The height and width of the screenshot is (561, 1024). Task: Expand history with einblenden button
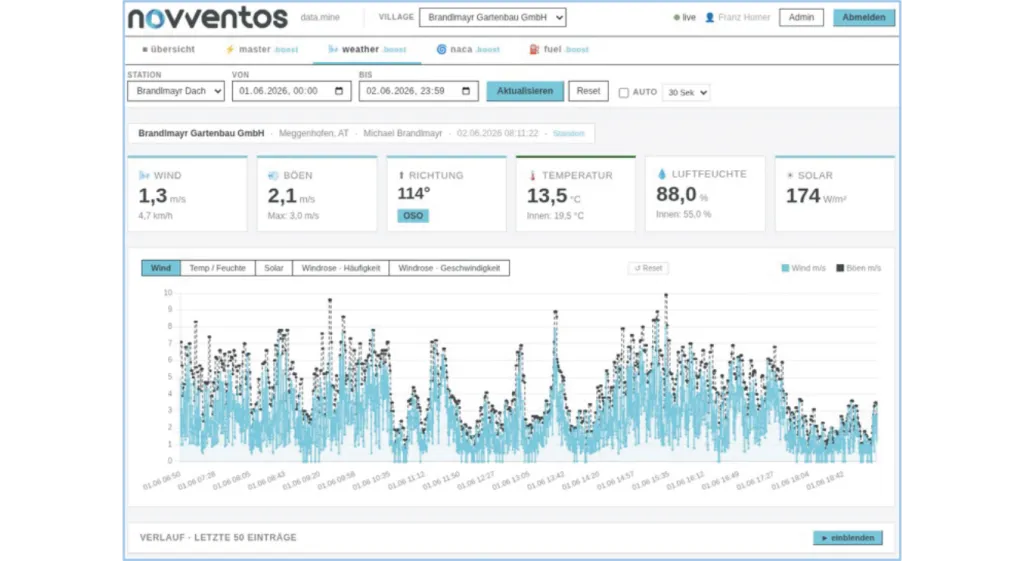(x=848, y=537)
